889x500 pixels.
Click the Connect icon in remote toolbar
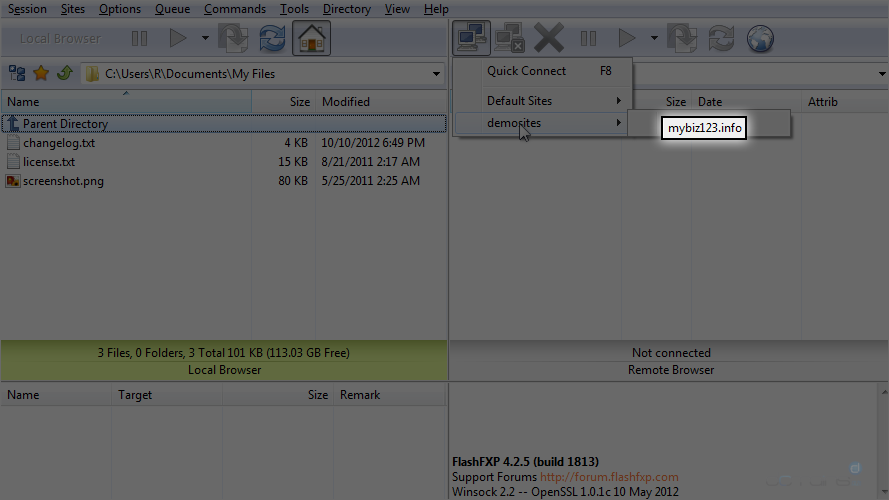coord(471,39)
